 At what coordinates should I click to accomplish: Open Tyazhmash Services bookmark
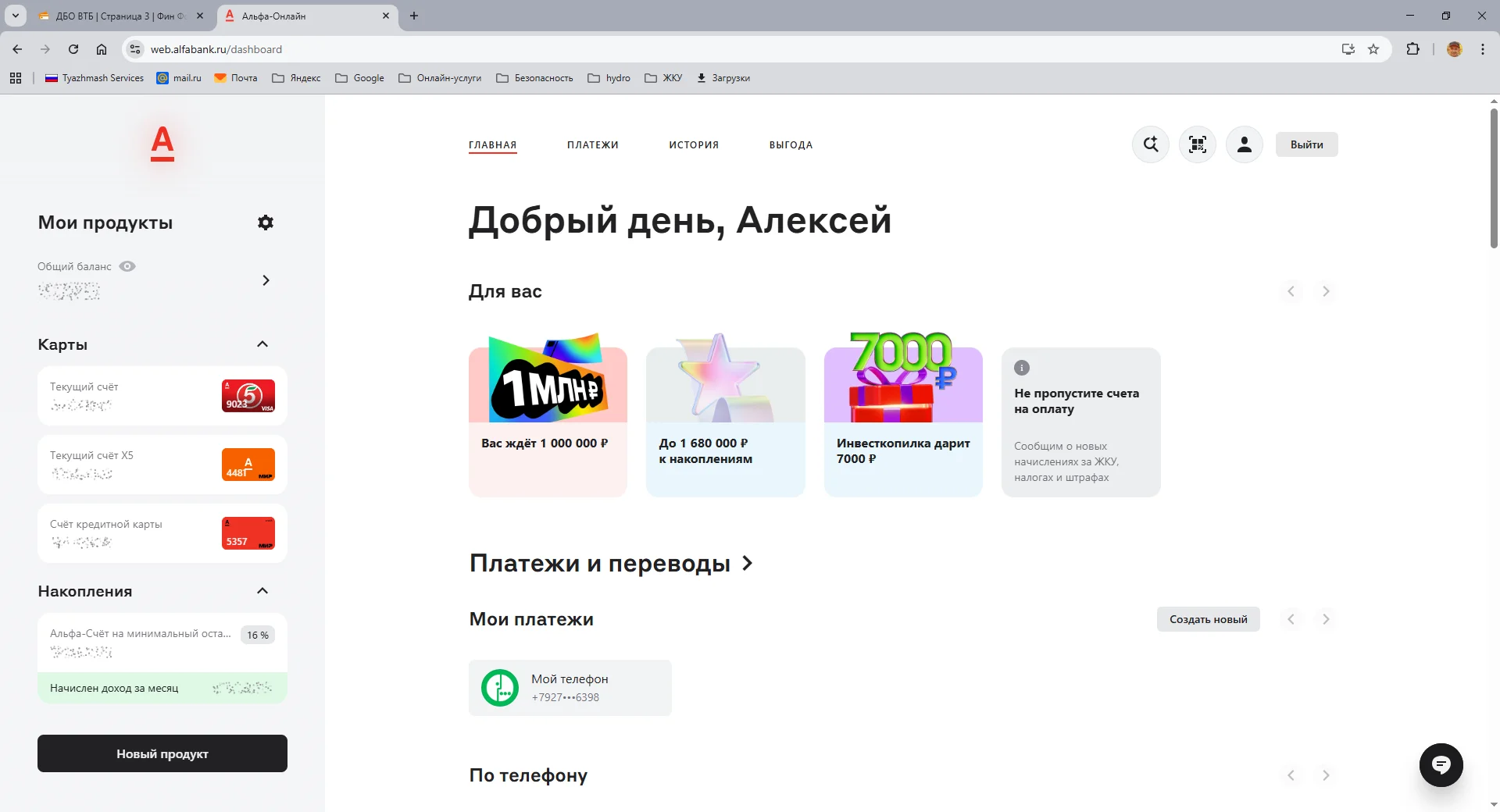[x=95, y=78]
